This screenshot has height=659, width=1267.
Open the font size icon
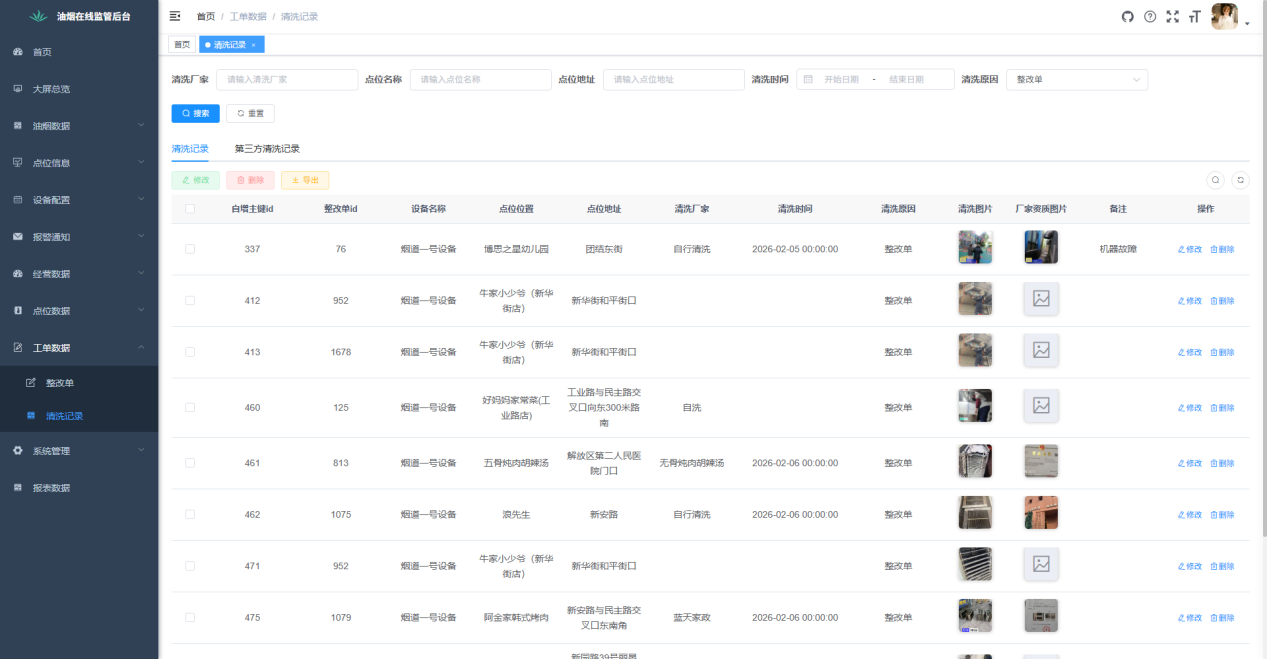1194,16
